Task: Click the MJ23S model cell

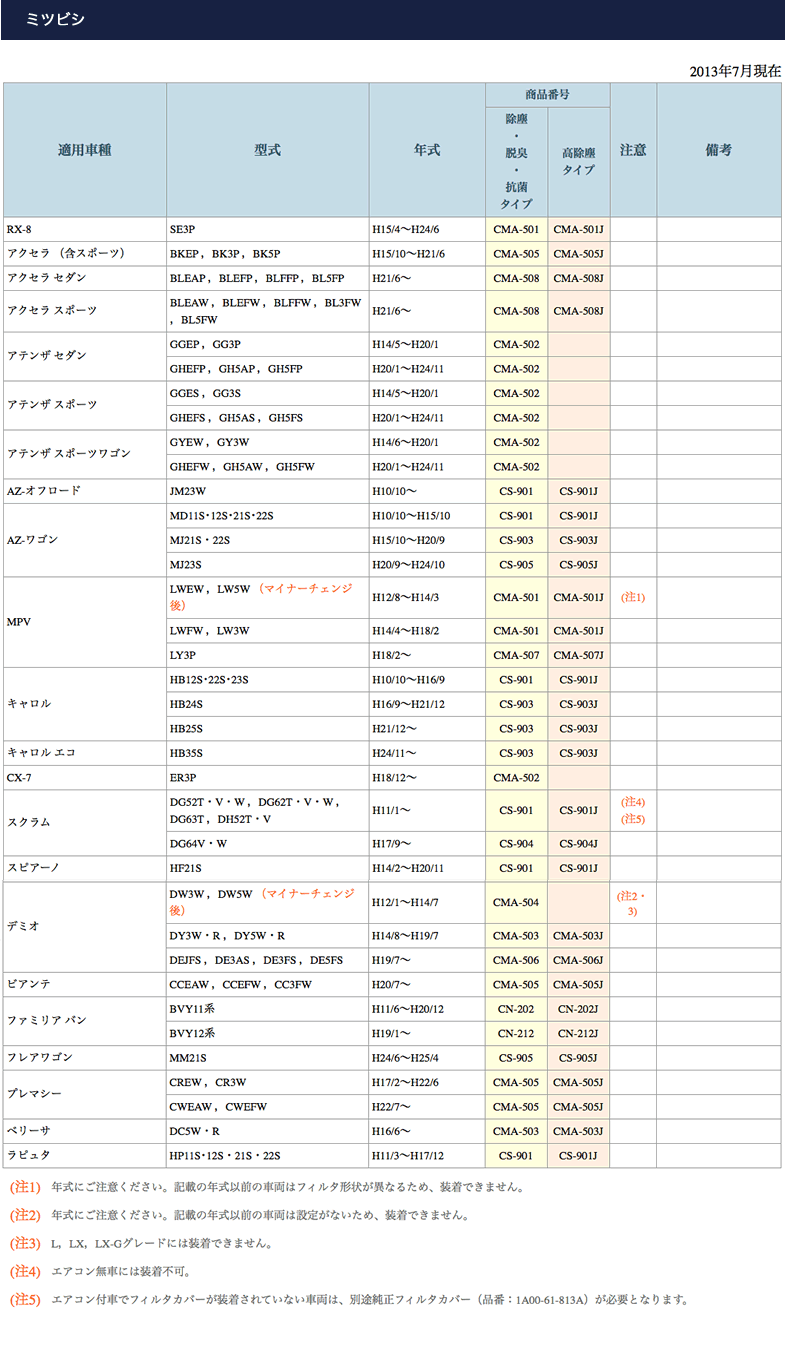Action: coord(268,565)
